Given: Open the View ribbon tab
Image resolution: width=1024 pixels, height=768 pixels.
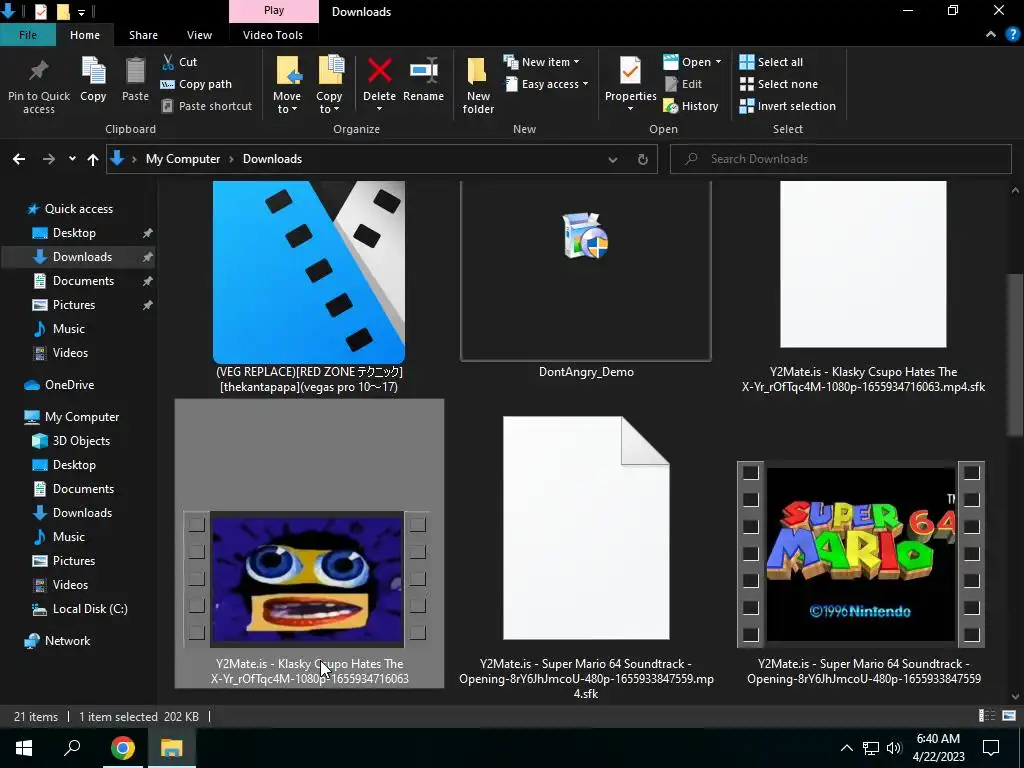Looking at the screenshot, I should 199,35.
